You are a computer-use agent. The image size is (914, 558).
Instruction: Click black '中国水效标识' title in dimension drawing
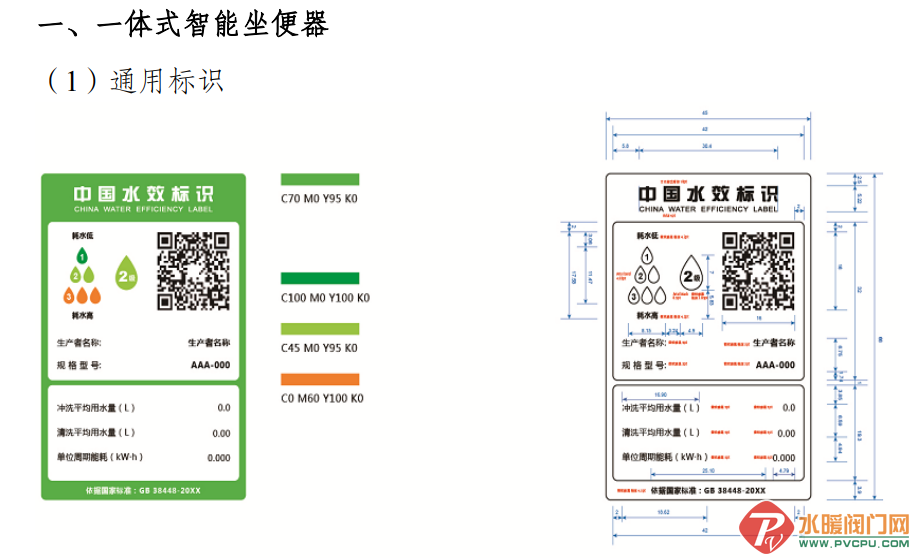point(708,194)
